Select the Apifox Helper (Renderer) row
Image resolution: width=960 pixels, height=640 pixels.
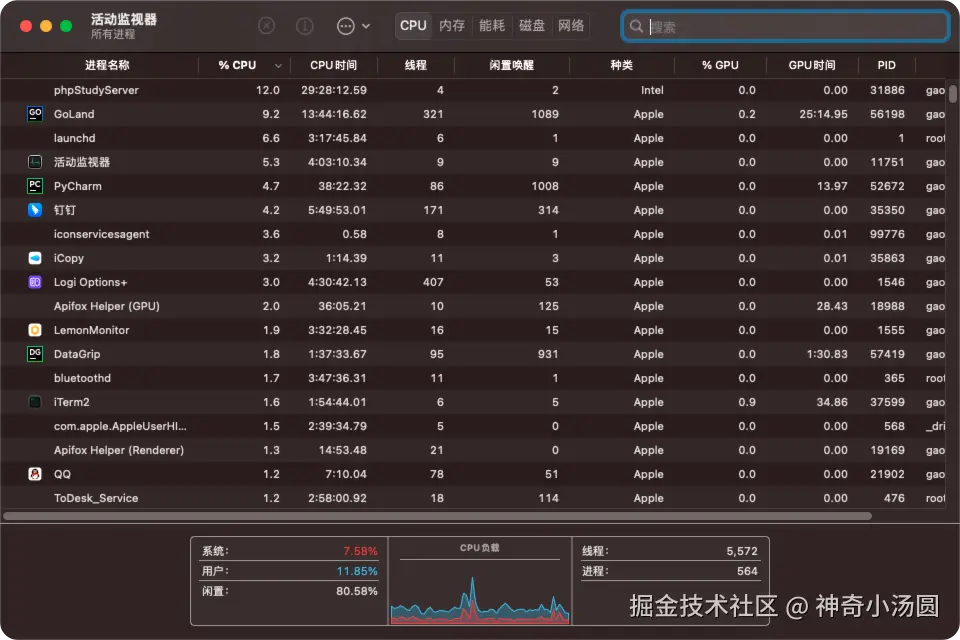(x=473, y=450)
